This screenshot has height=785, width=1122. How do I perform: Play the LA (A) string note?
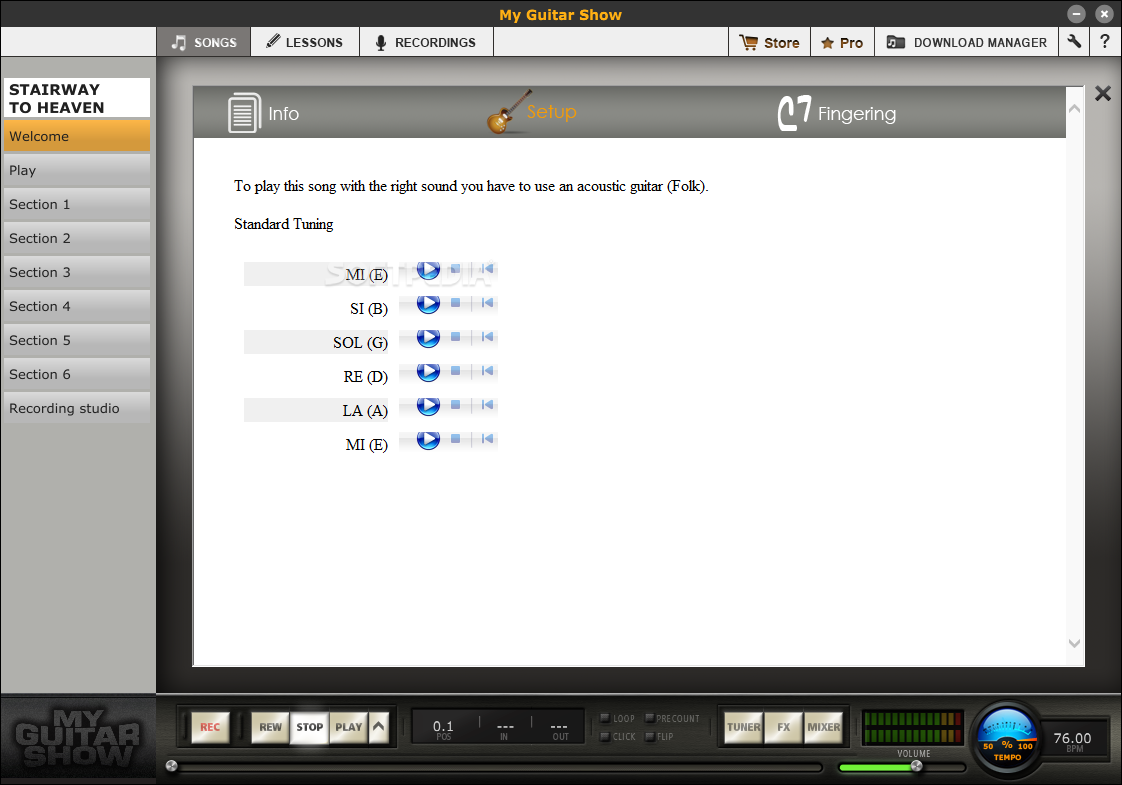click(x=428, y=406)
